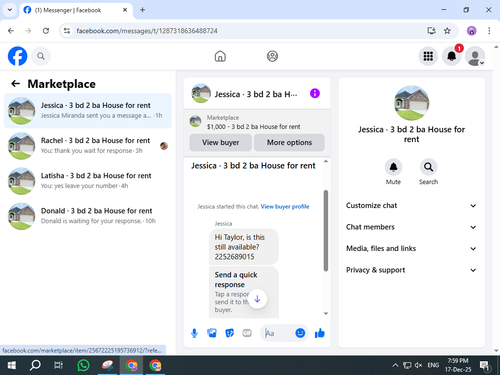Close the Messenger | Facebook tab

(x=125, y=10)
